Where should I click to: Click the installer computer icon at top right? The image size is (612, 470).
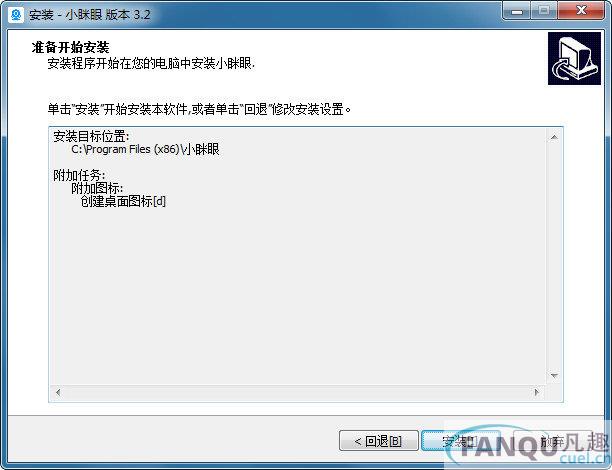pos(574,59)
